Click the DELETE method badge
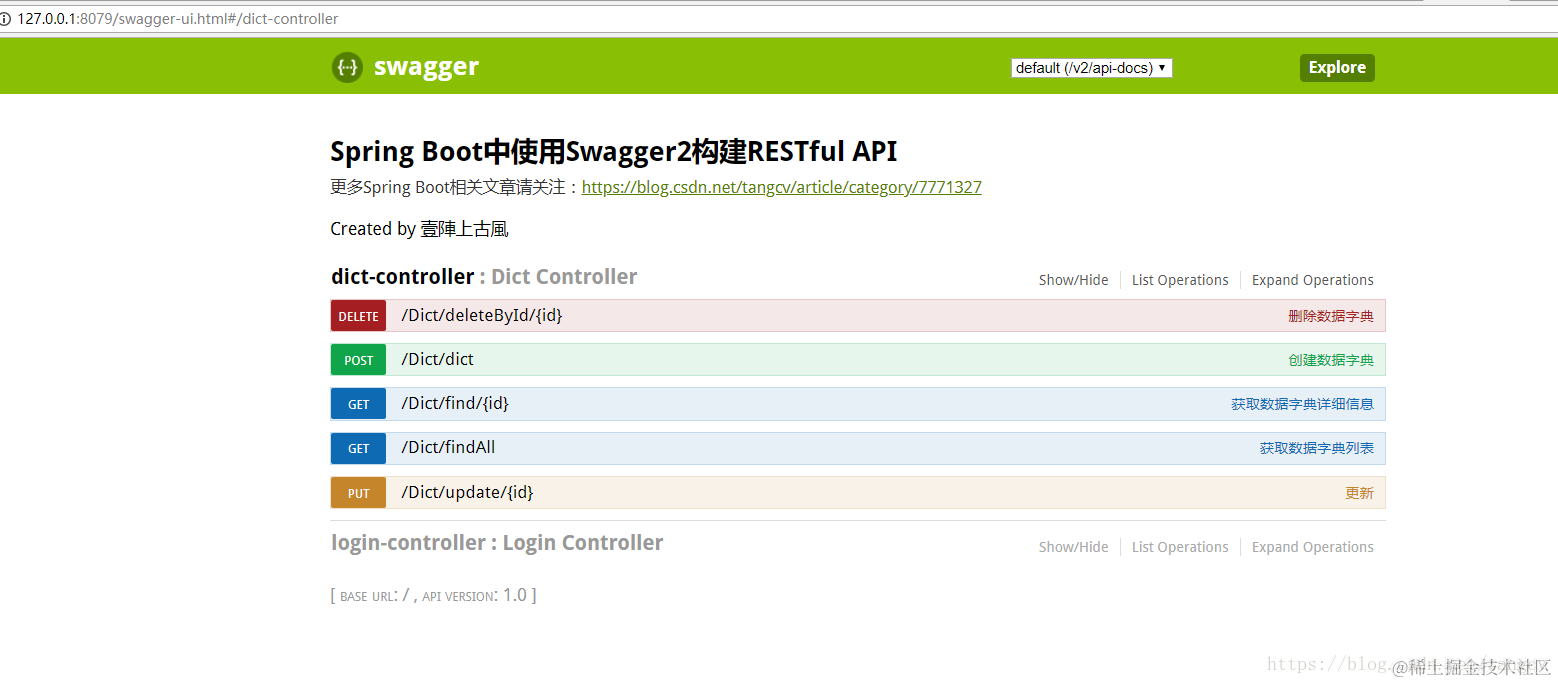1558x684 pixels. coord(358,316)
